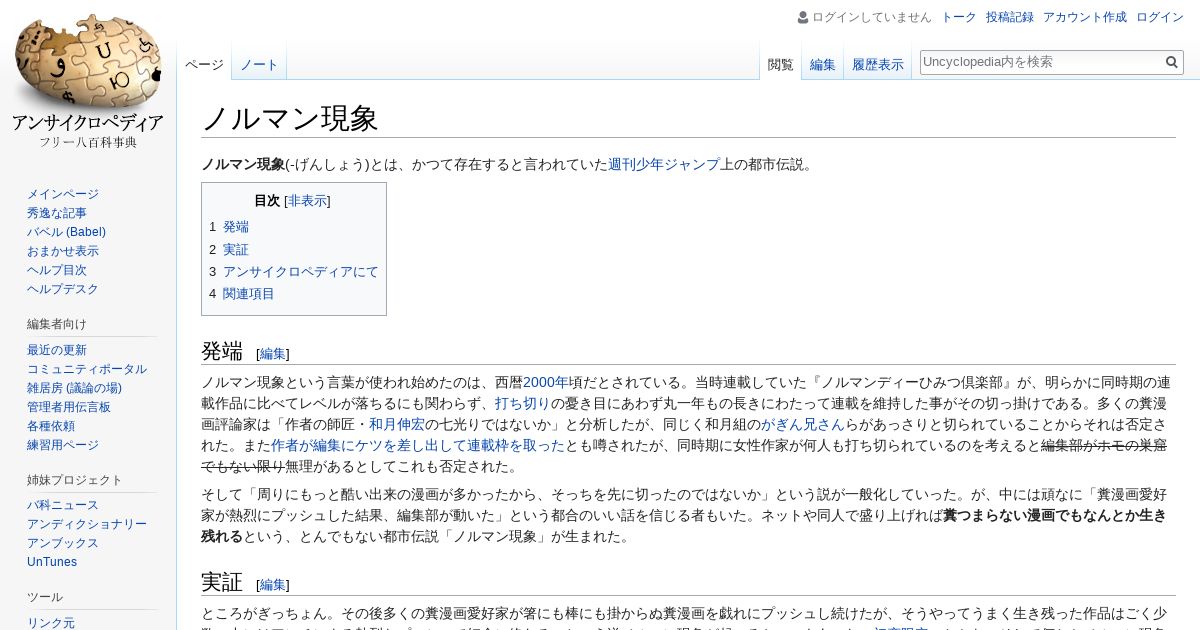
Task: Open the がぎん兄さん link
Action: (x=803, y=424)
